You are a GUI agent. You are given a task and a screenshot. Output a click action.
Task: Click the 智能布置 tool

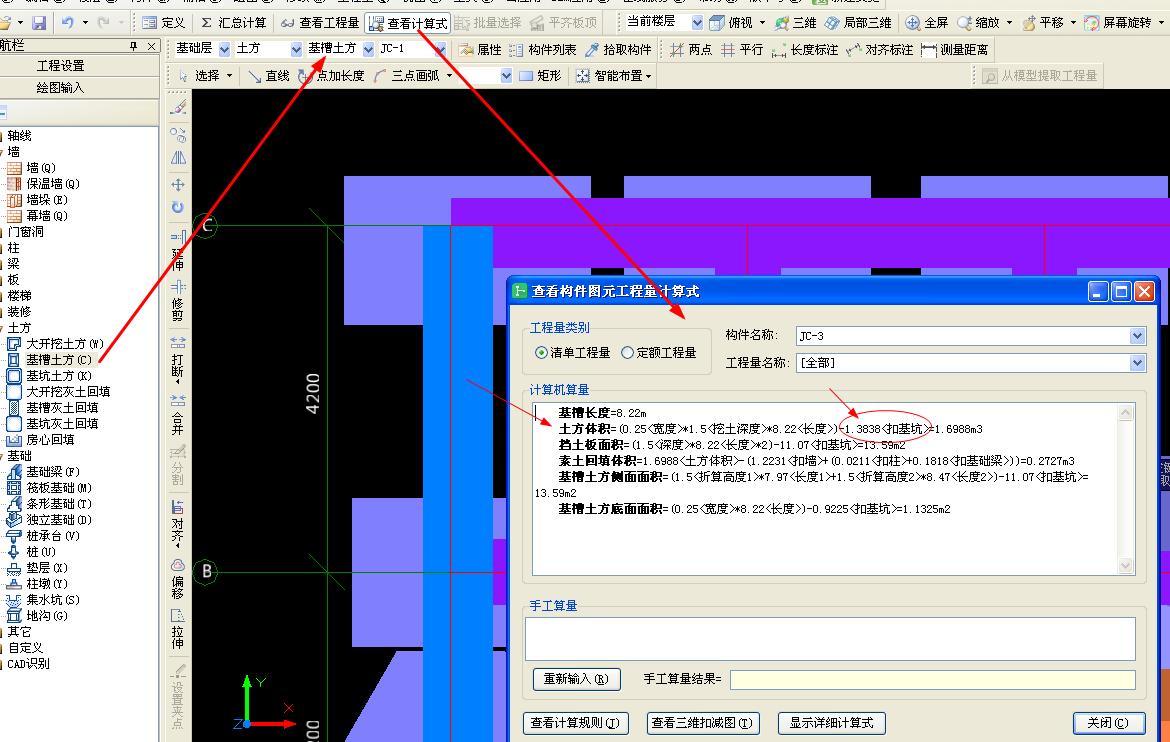[609, 76]
